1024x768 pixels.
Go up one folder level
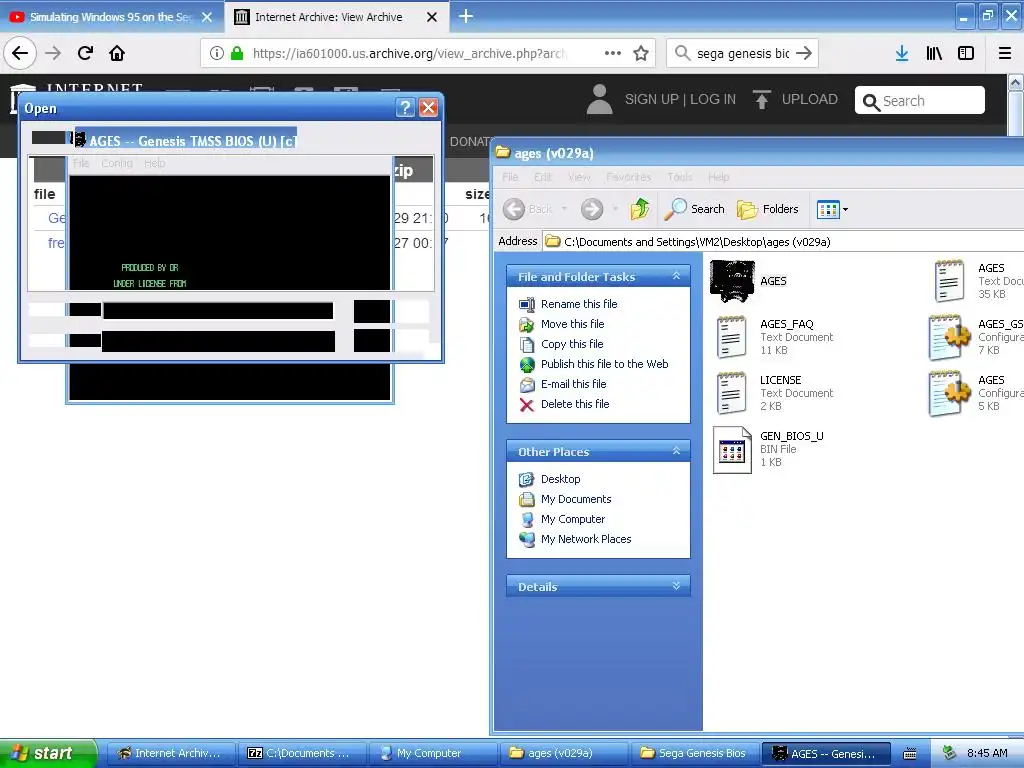coord(640,209)
